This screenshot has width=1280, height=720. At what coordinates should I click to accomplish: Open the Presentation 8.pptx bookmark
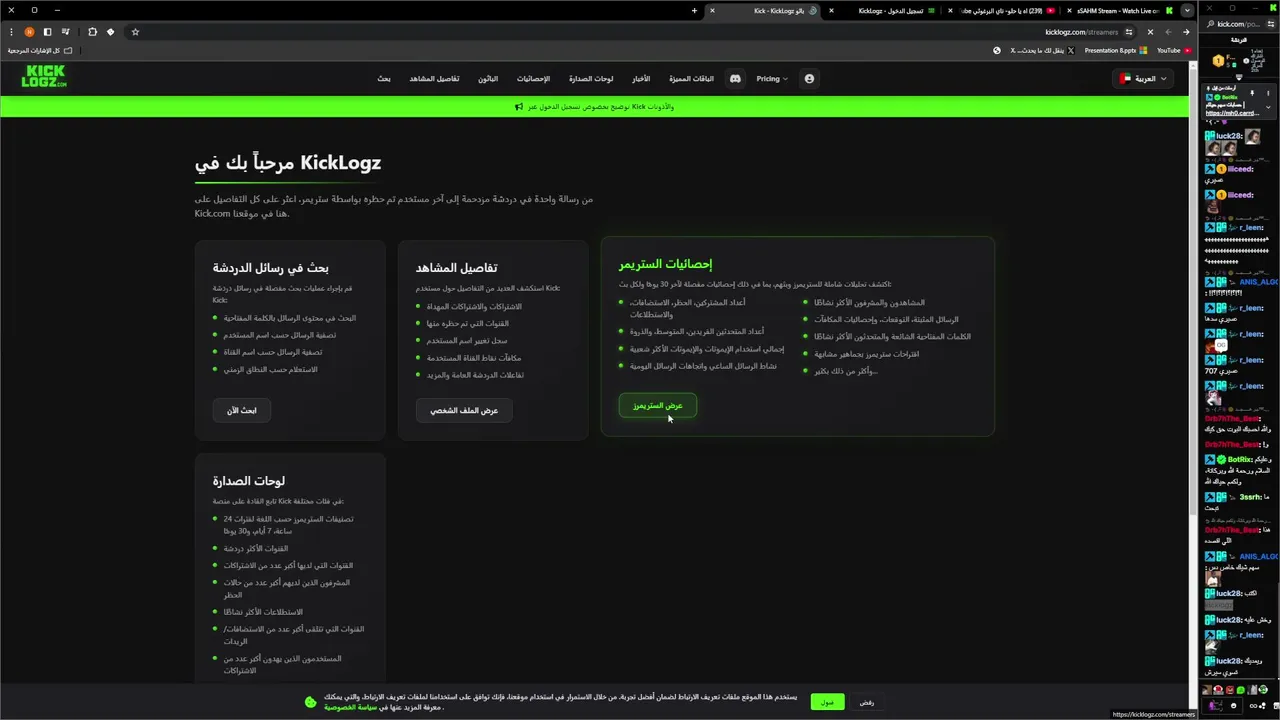click(1115, 50)
